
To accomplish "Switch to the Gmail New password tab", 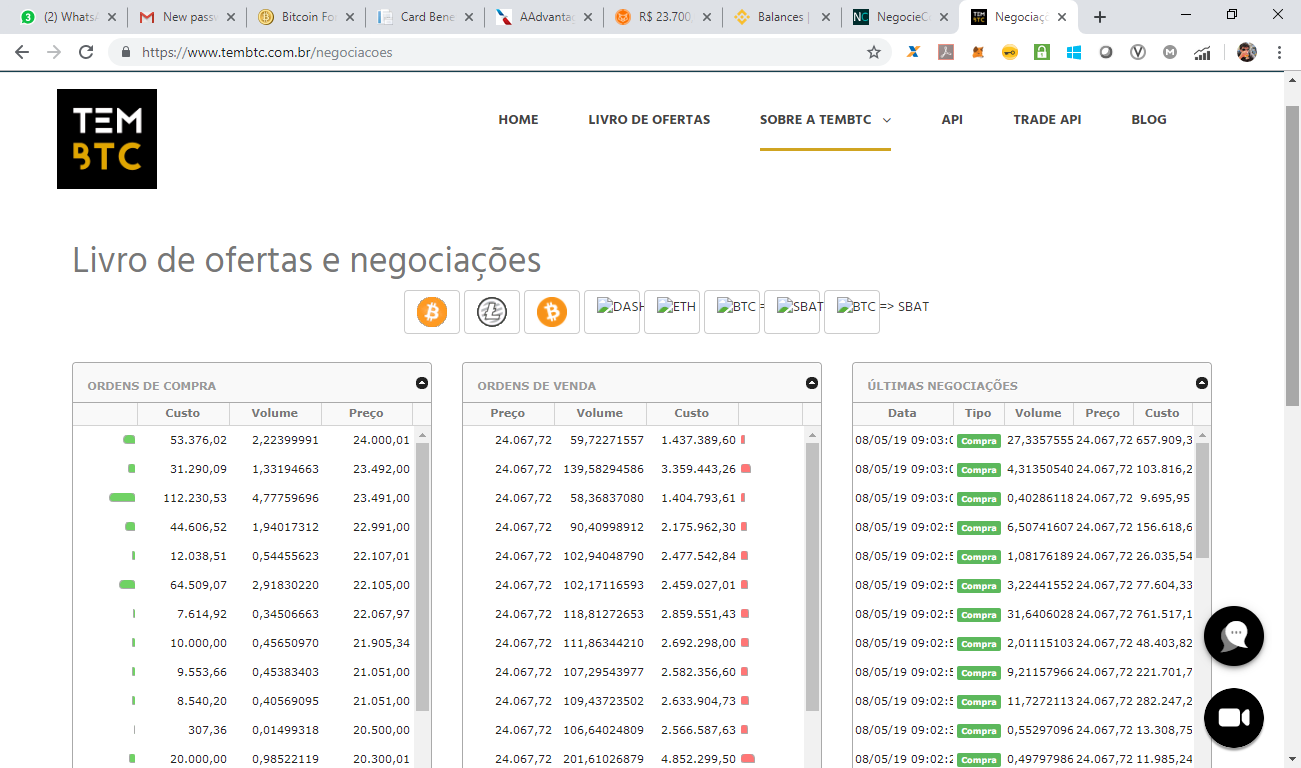I will (x=187, y=17).
